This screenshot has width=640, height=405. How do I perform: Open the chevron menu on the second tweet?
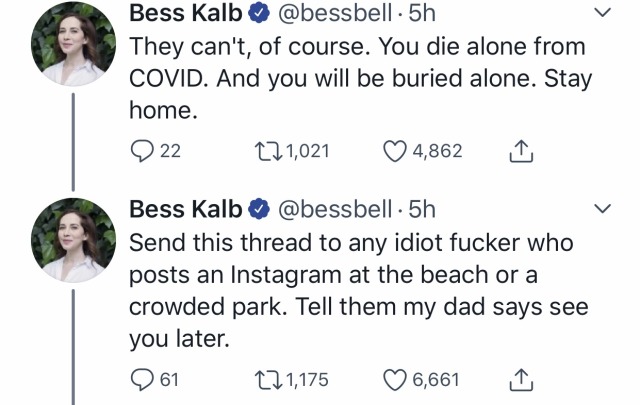[x=602, y=209]
